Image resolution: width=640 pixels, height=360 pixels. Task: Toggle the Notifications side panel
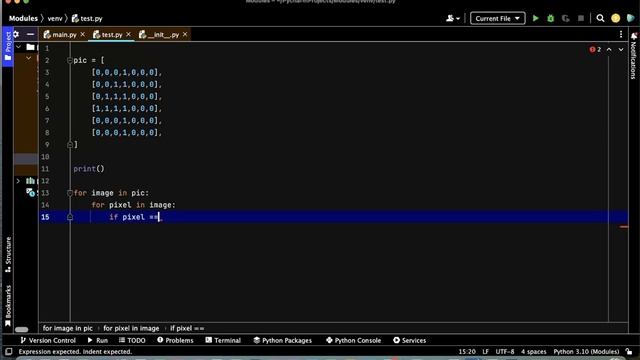point(633,56)
